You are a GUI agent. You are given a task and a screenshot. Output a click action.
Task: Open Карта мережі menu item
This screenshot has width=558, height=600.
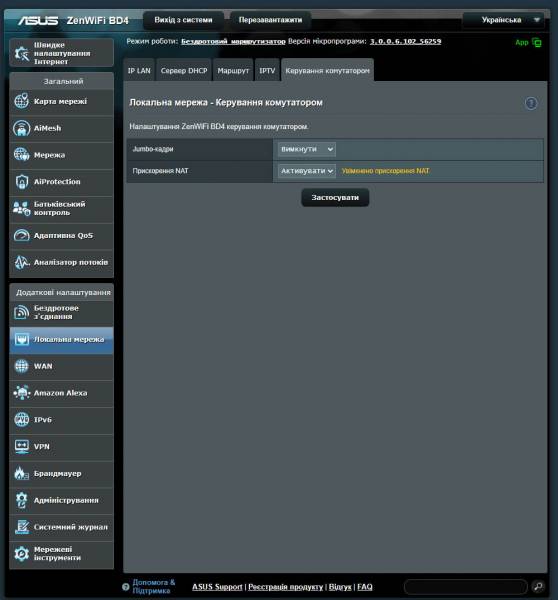(x=61, y=101)
